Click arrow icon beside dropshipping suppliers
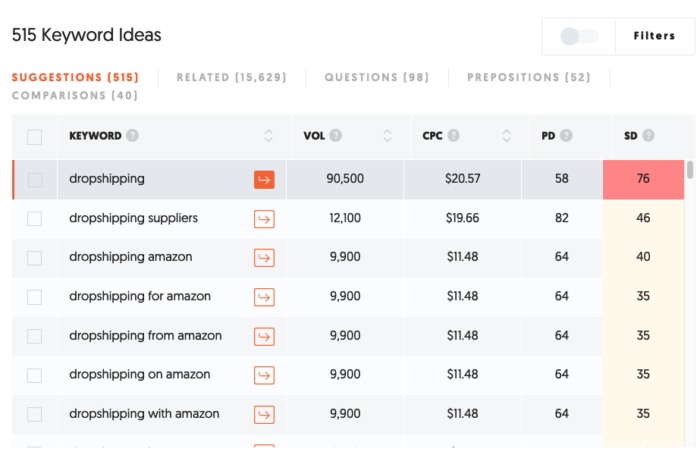 pos(264,219)
